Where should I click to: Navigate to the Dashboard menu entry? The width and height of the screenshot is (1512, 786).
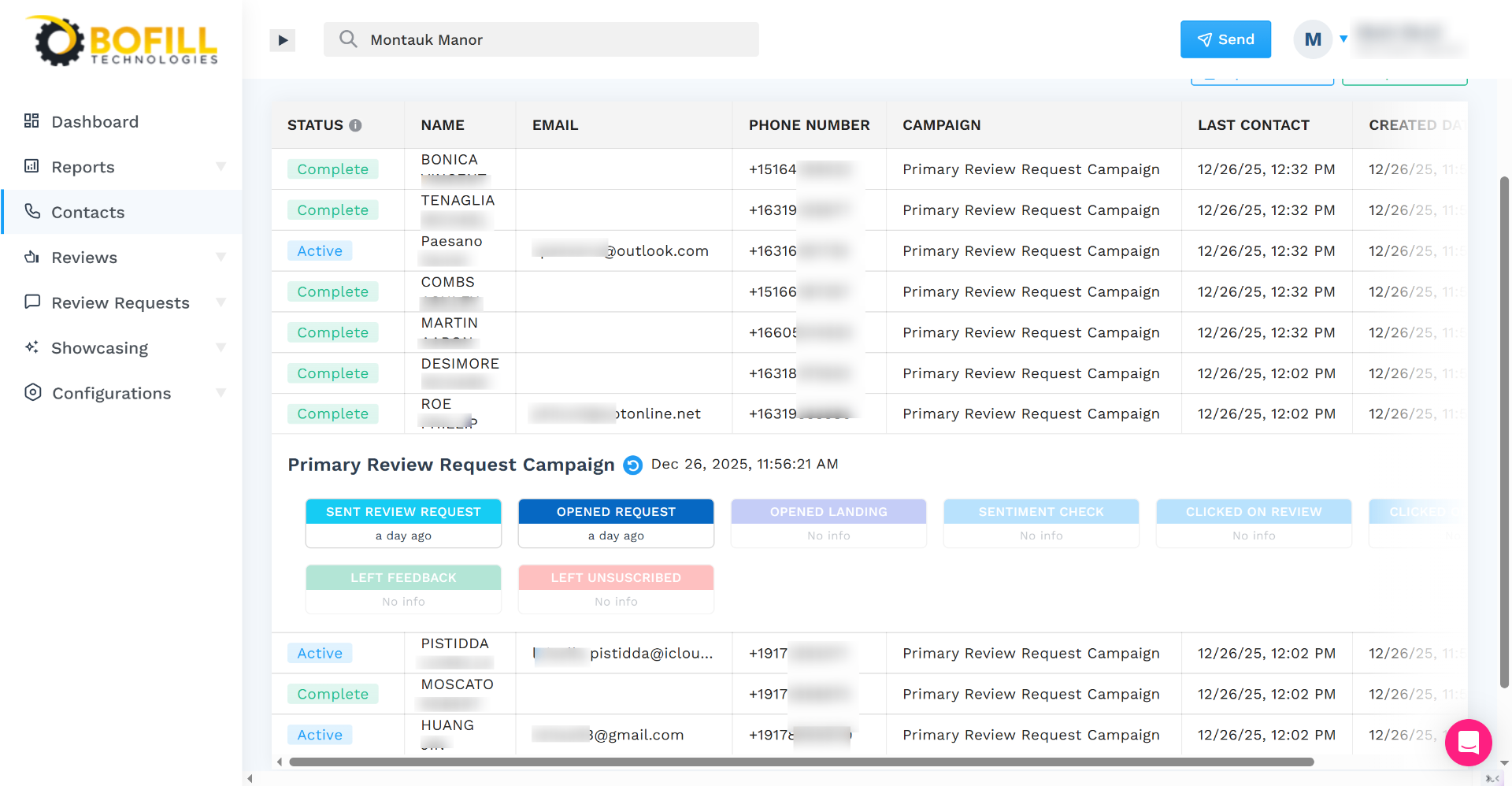[x=94, y=120]
